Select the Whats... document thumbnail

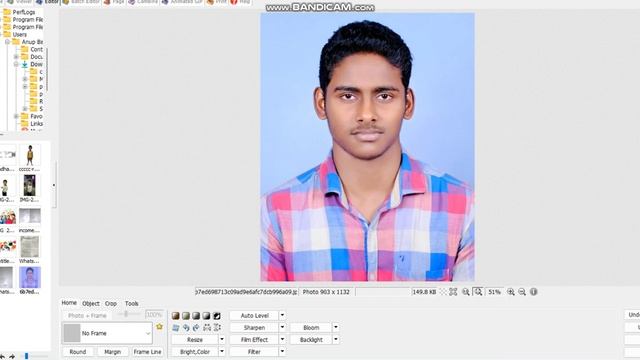click(x=29, y=250)
